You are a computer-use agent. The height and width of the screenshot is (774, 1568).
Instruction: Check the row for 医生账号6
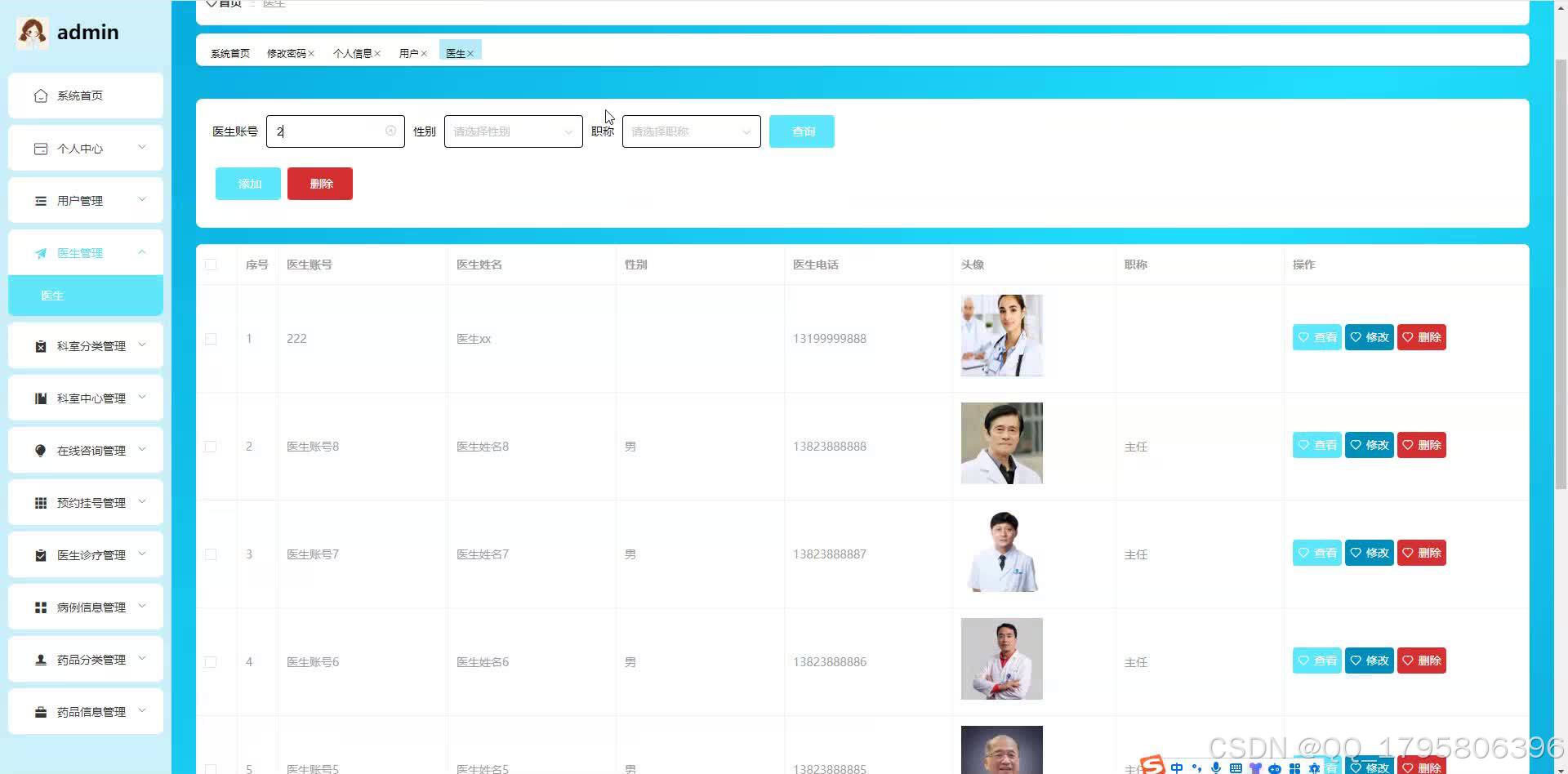tap(211, 662)
